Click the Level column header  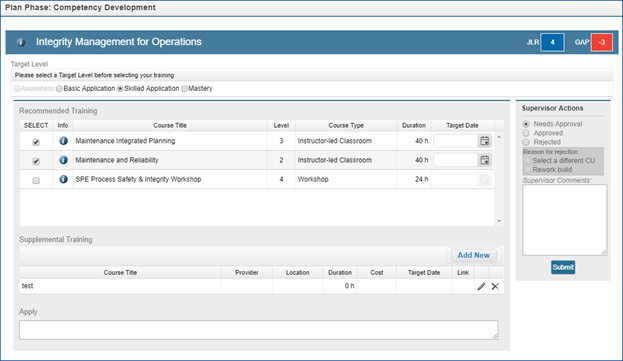click(281, 125)
